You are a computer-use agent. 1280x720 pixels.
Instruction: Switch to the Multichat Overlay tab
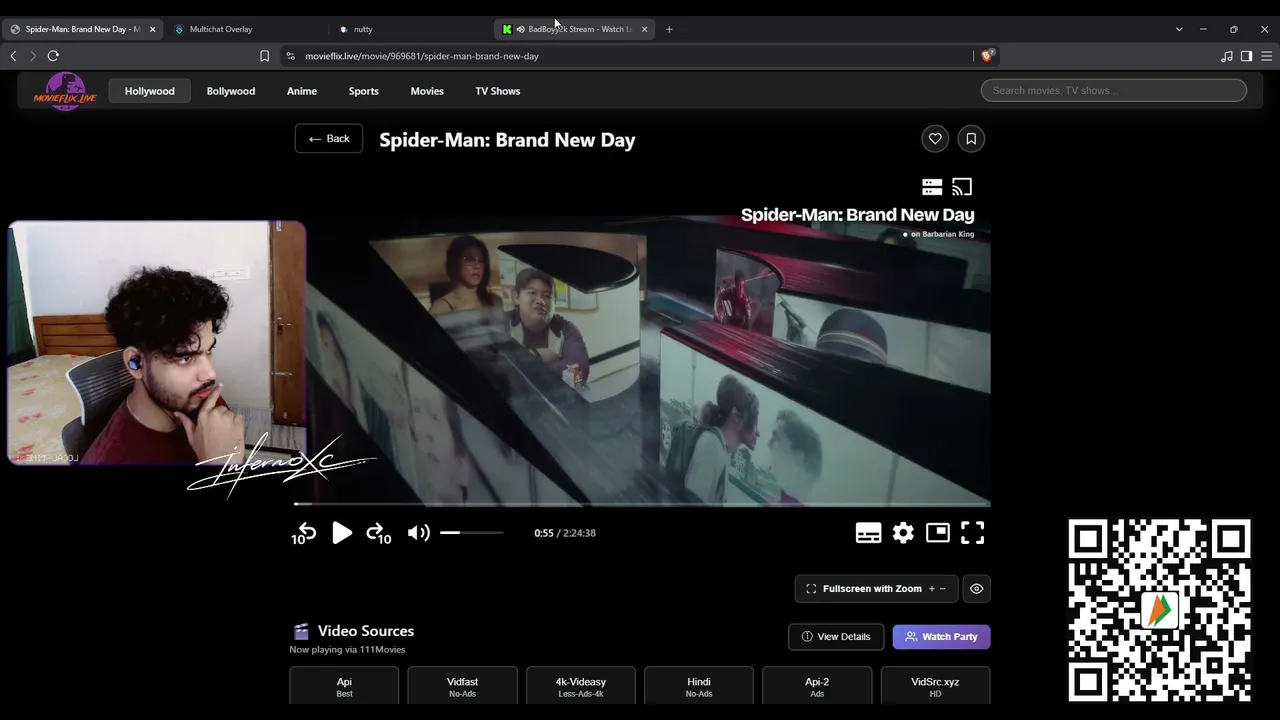pyautogui.click(x=246, y=29)
